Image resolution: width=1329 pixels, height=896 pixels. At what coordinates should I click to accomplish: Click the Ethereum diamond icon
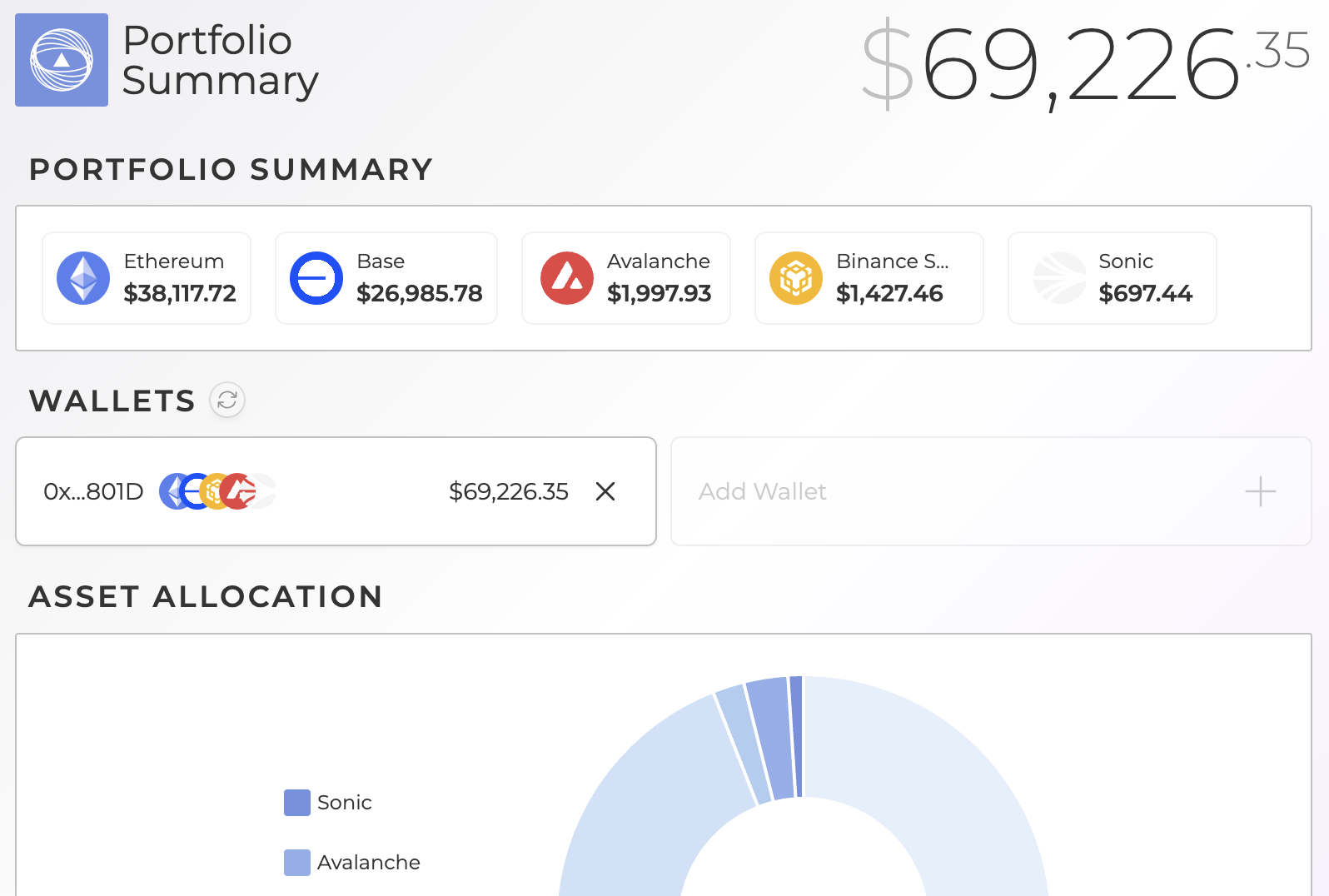(x=83, y=278)
